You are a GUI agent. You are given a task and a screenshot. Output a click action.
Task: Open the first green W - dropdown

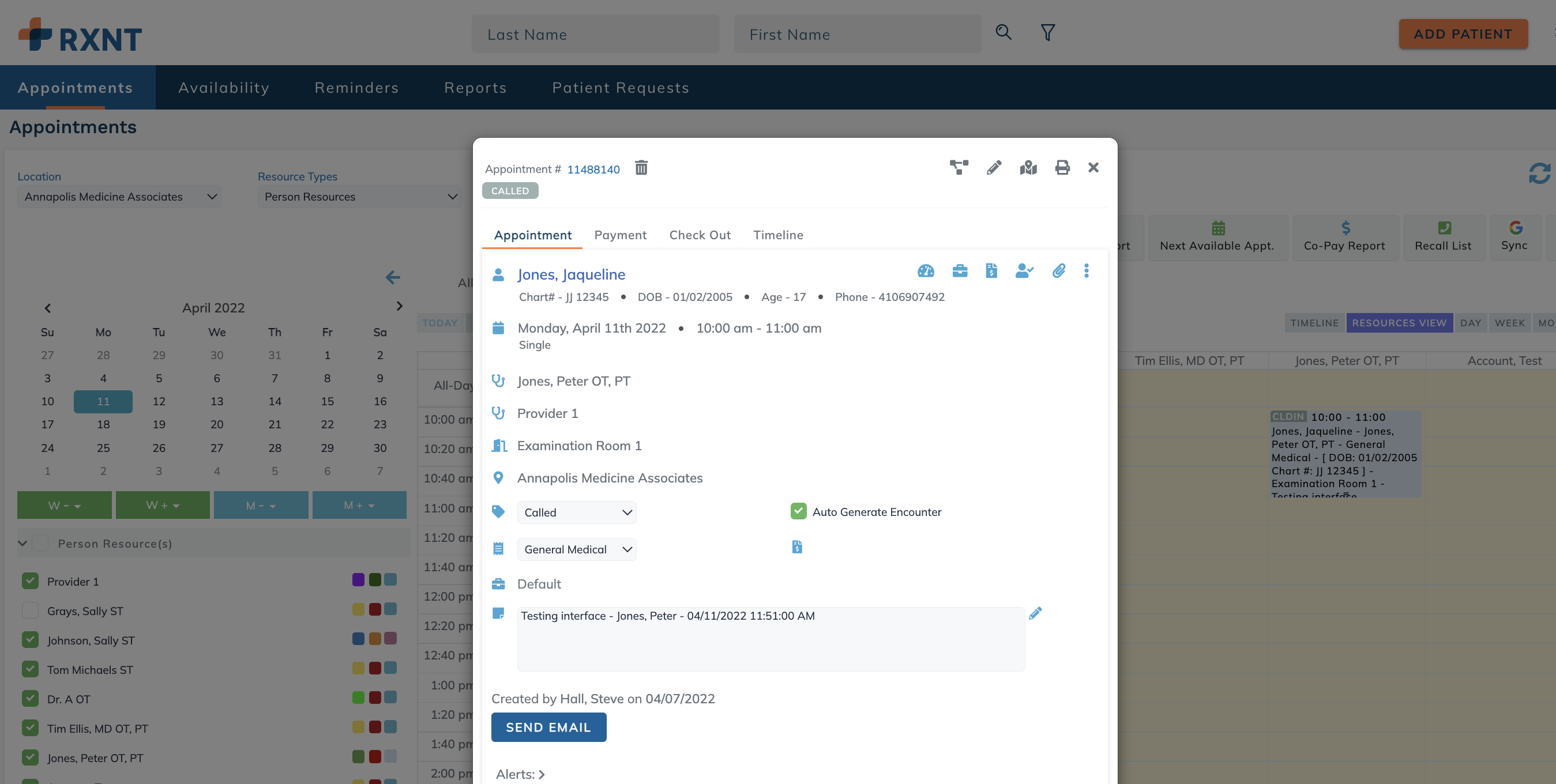point(64,505)
